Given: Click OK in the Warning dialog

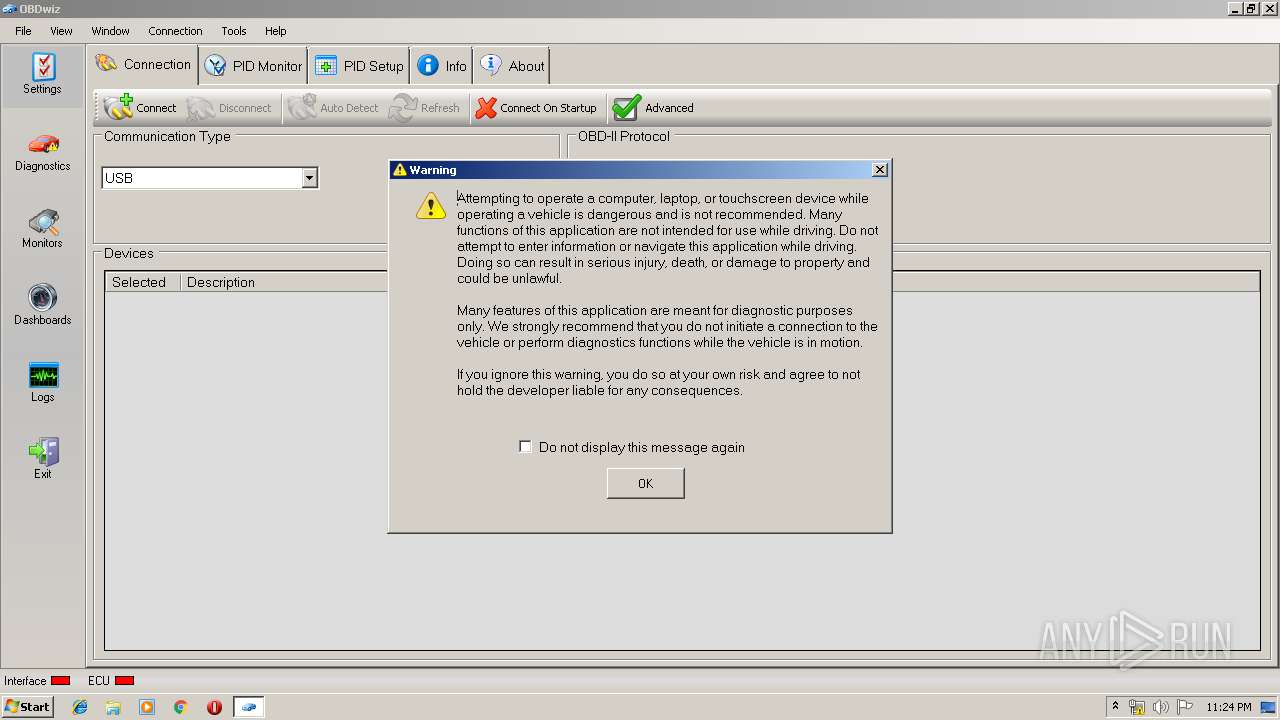Looking at the screenshot, I should pyautogui.click(x=646, y=484).
